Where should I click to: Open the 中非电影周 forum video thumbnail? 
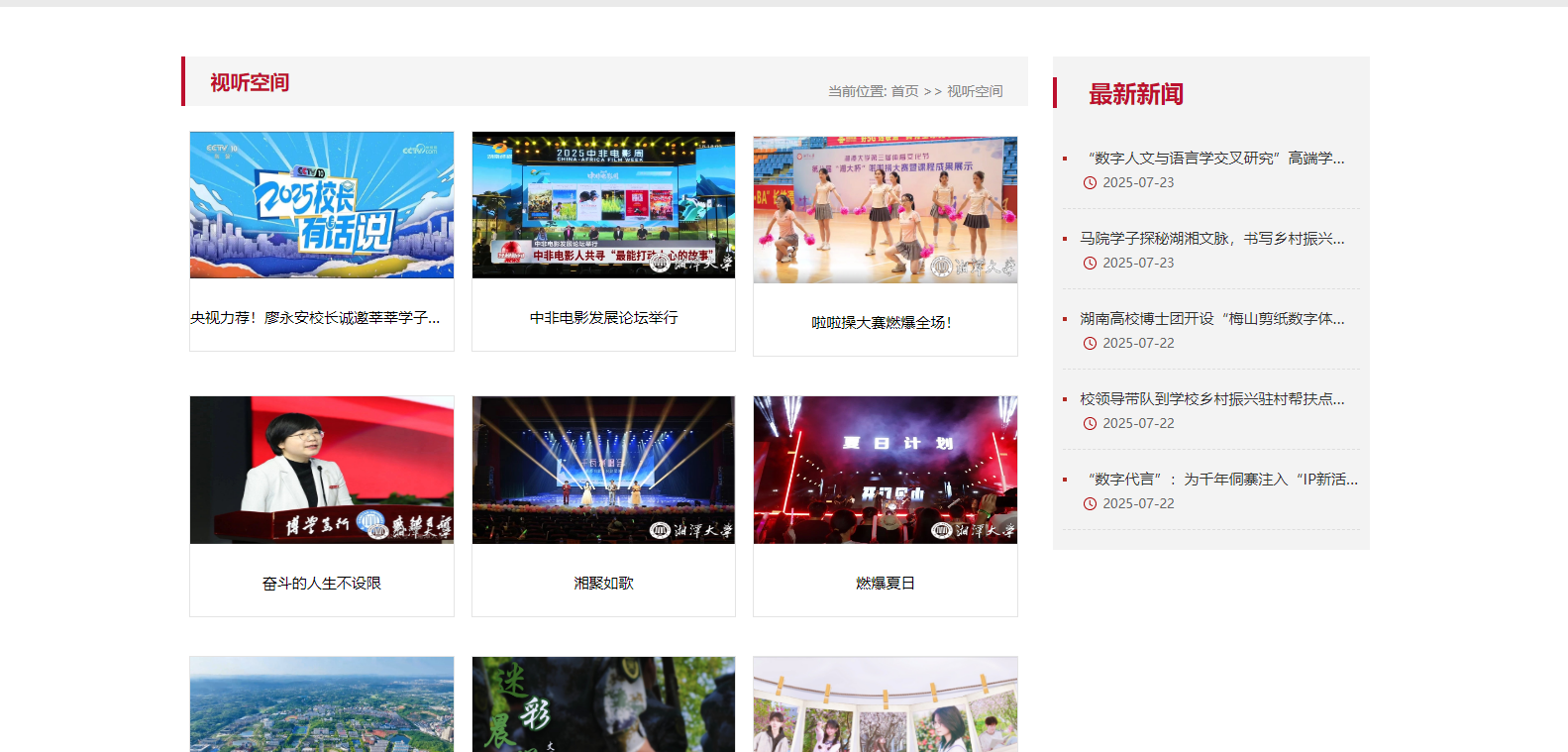[603, 205]
